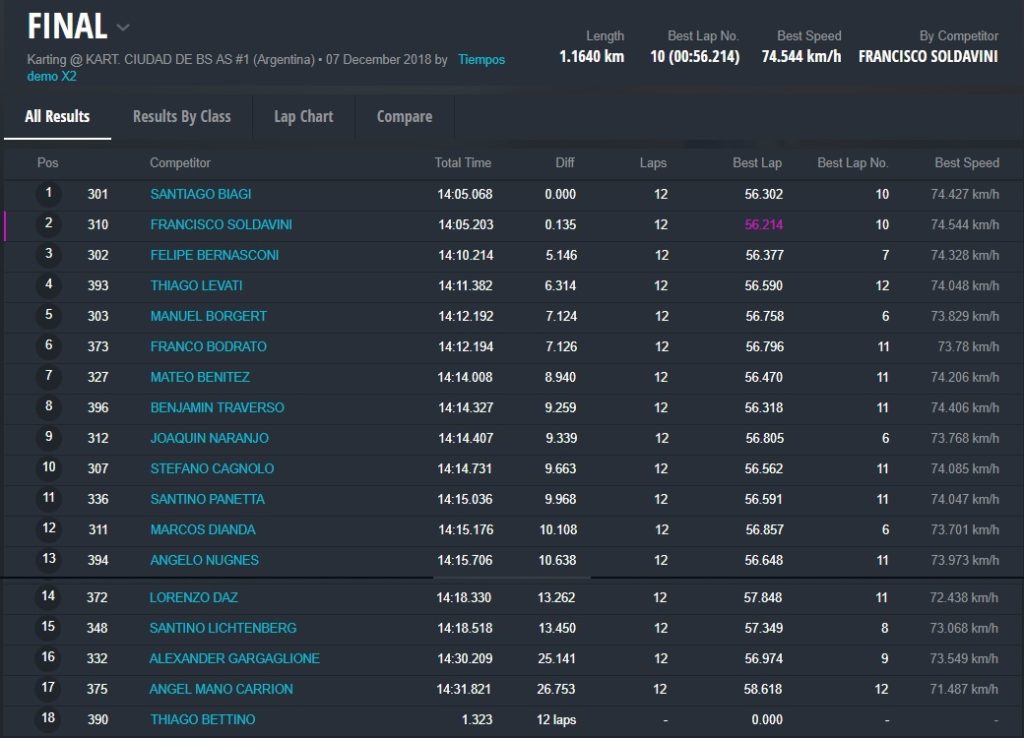This screenshot has width=1024, height=738.
Task: Click the position 10 circle badge
Action: click(x=48, y=468)
